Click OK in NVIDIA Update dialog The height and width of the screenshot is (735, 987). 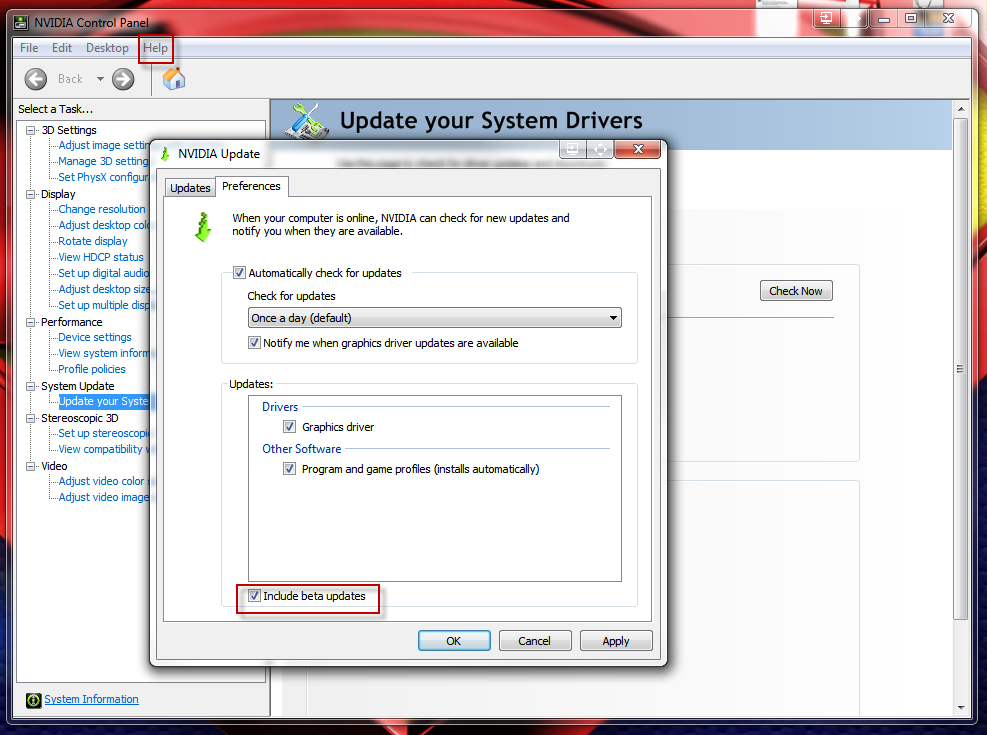(x=454, y=641)
